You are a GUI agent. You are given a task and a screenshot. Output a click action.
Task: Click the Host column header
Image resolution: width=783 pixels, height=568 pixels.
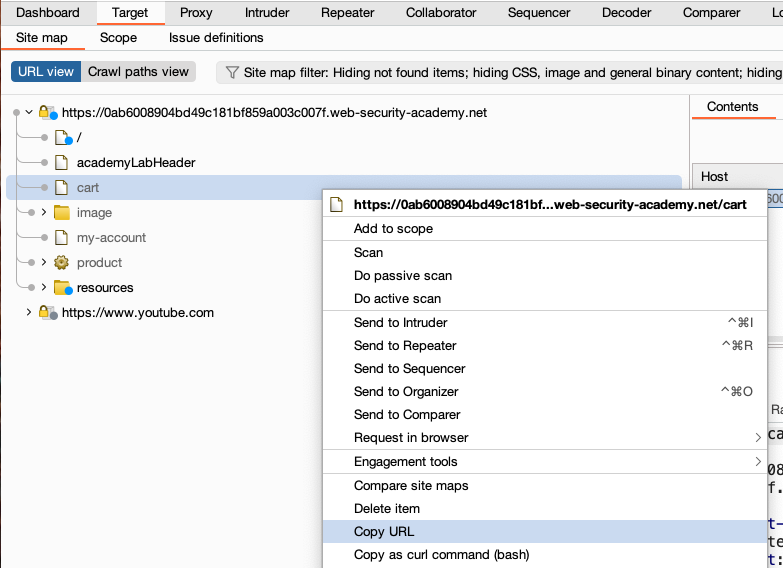[714, 177]
